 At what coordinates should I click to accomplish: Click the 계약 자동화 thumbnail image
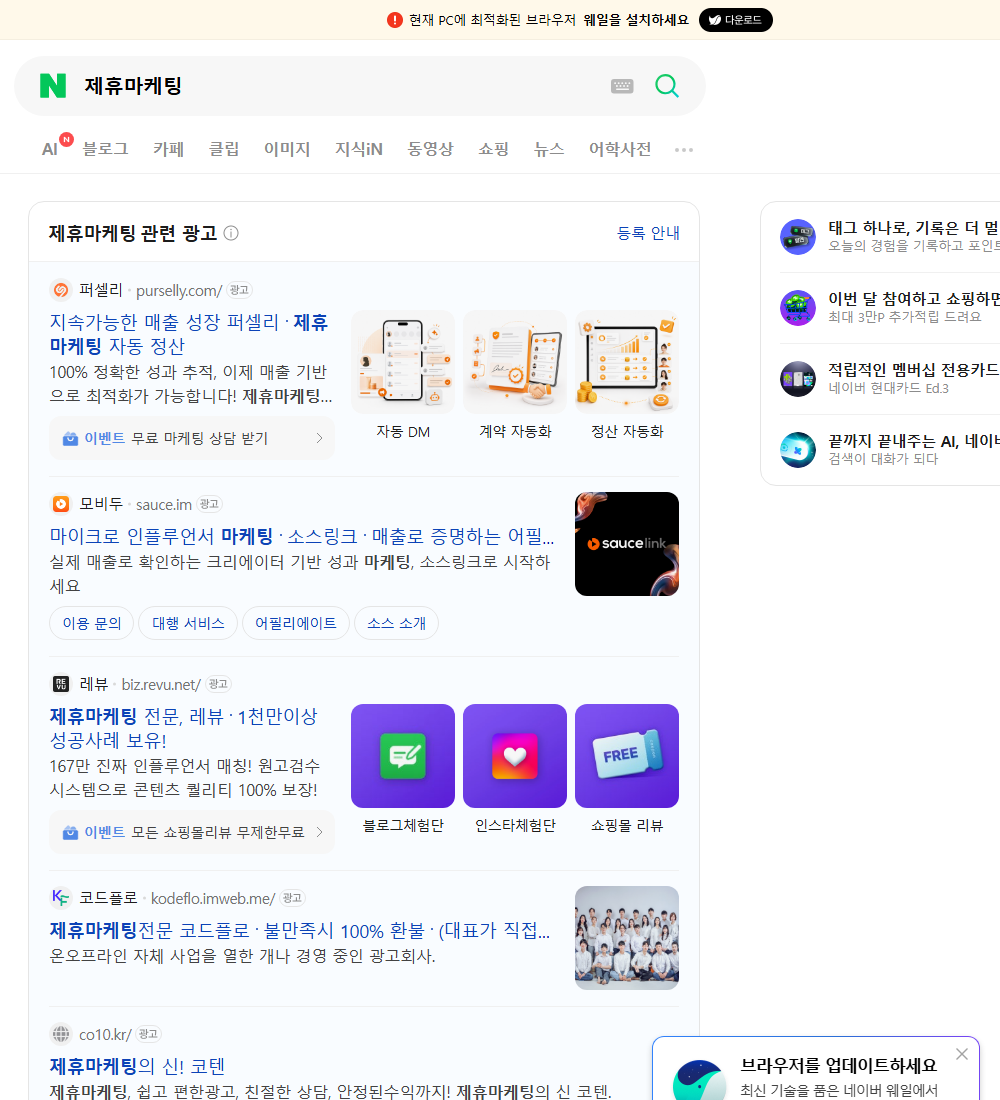(x=515, y=362)
